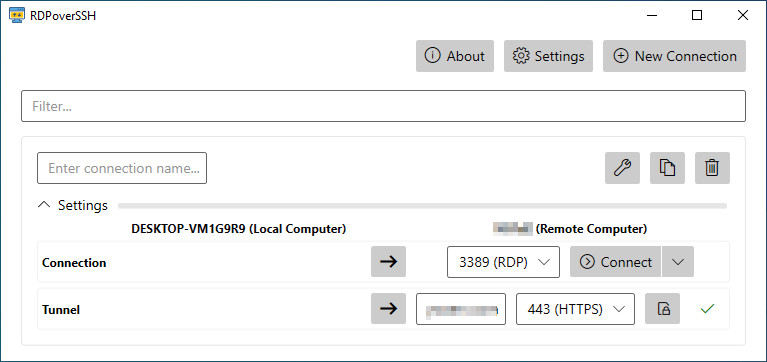This screenshot has height=362, width=767.
Task: Click the arrow button in Tunnel row
Action: point(388,309)
